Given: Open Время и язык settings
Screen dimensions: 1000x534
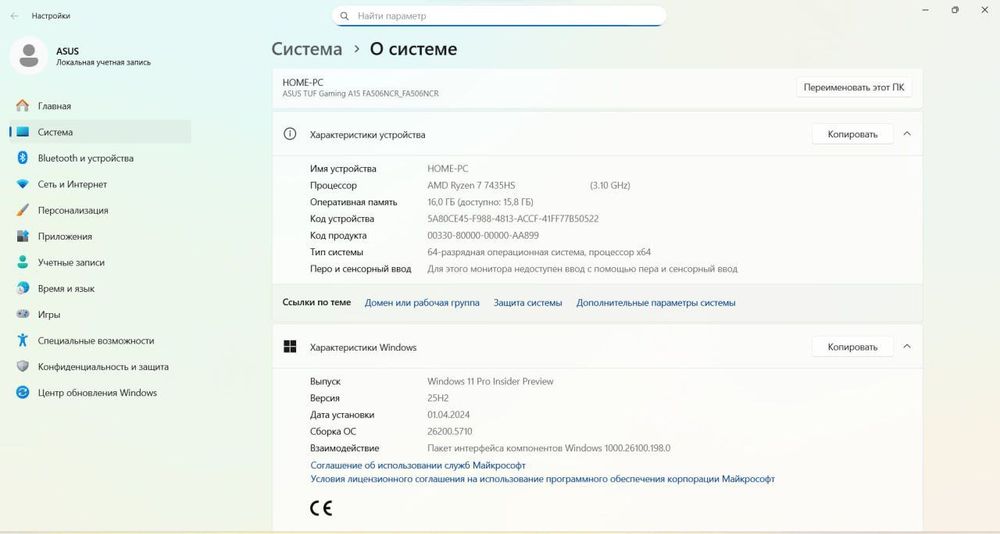Looking at the screenshot, I should click(x=101, y=288).
